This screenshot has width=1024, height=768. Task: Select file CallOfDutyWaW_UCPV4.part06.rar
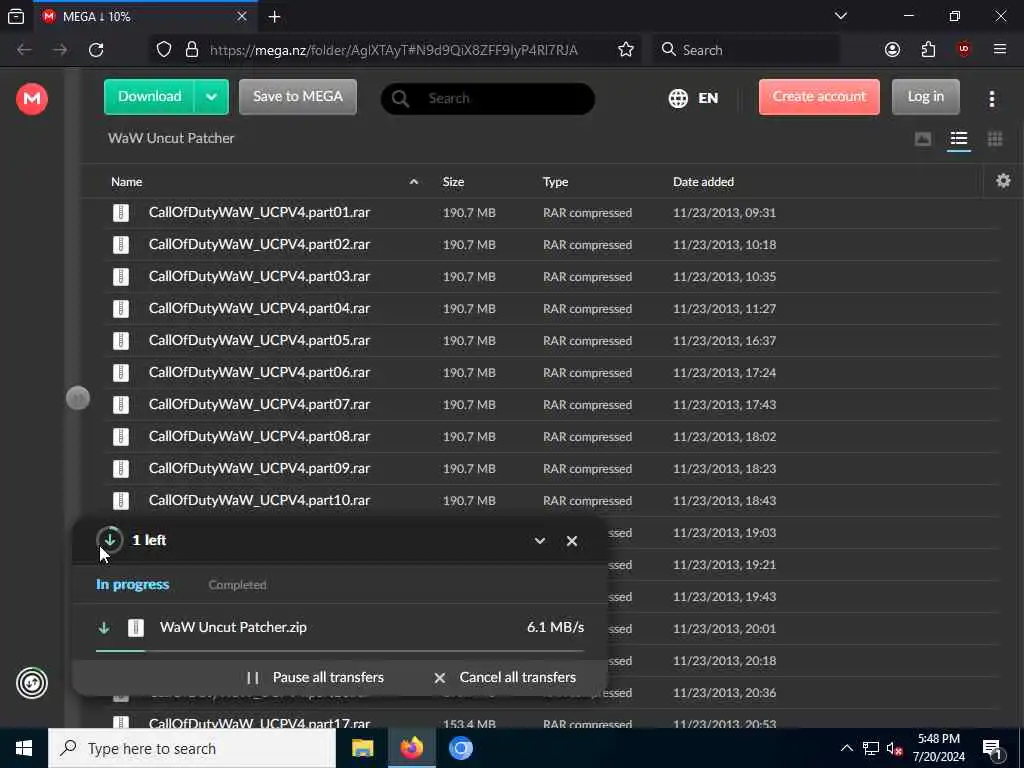pyautogui.click(x=551, y=373)
